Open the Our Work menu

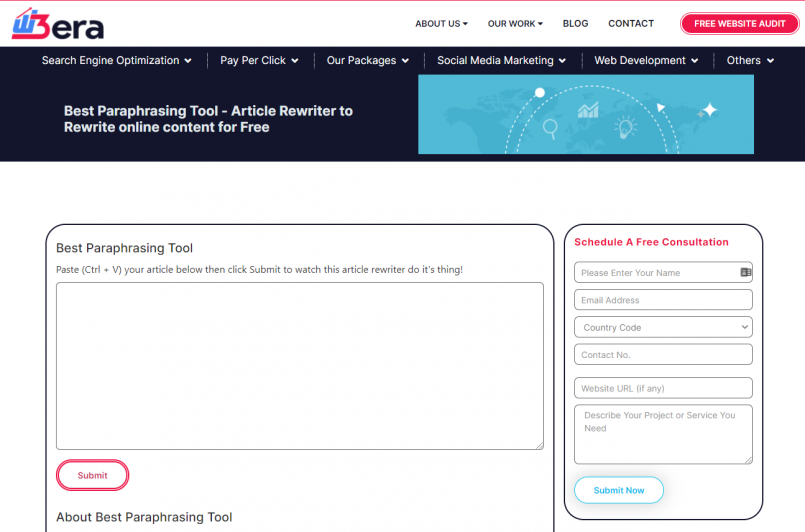tap(515, 24)
